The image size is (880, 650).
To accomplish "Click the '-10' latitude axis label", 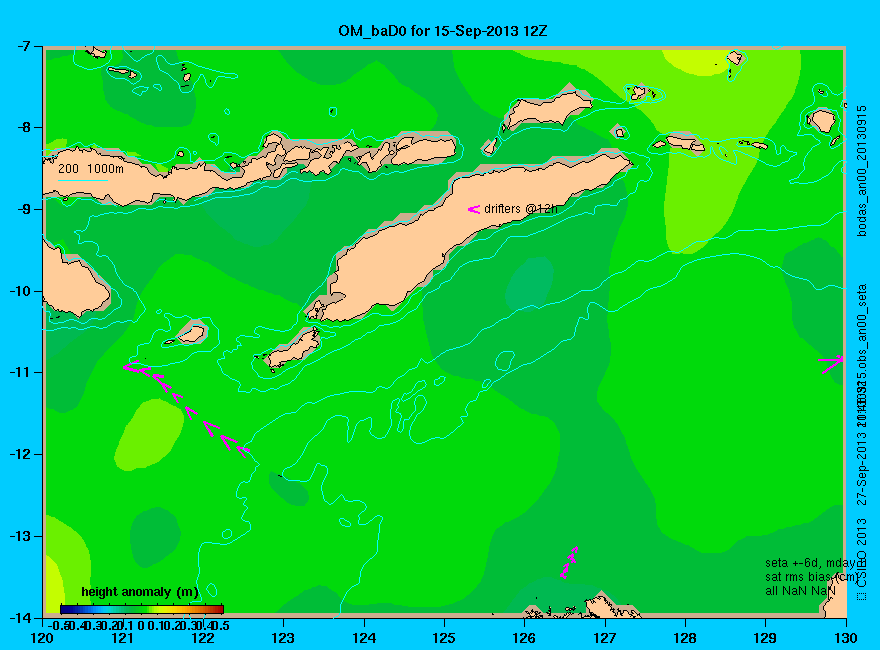I will click(x=21, y=291).
